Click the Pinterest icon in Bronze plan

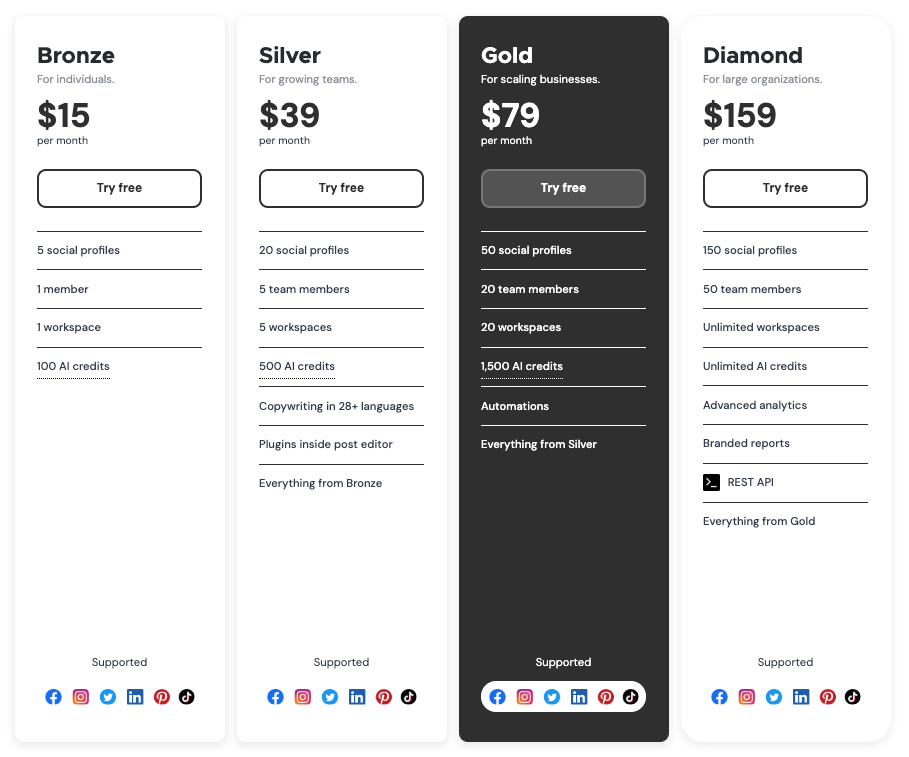click(x=162, y=697)
